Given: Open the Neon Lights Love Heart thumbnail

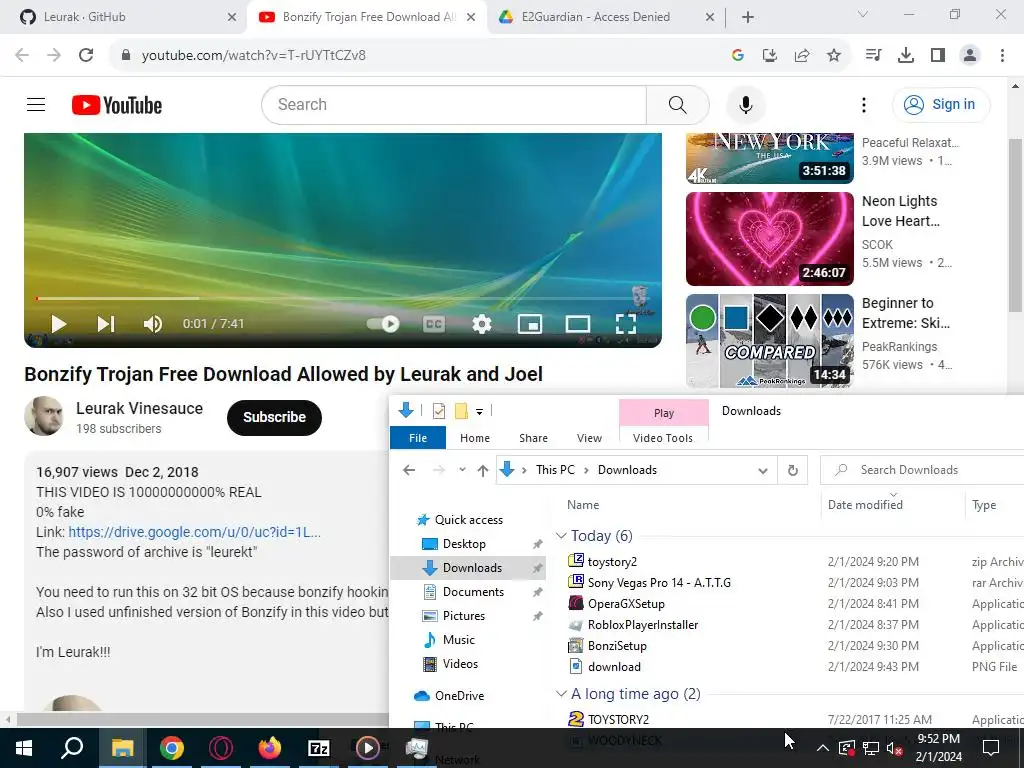Looking at the screenshot, I should pos(769,238).
